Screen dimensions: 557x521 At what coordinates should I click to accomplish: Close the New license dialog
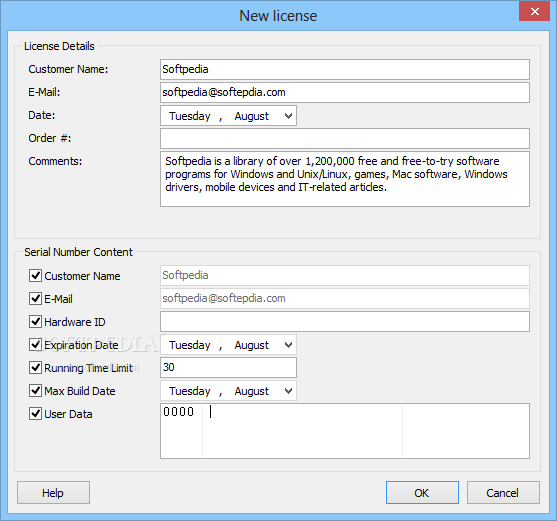(534, 11)
